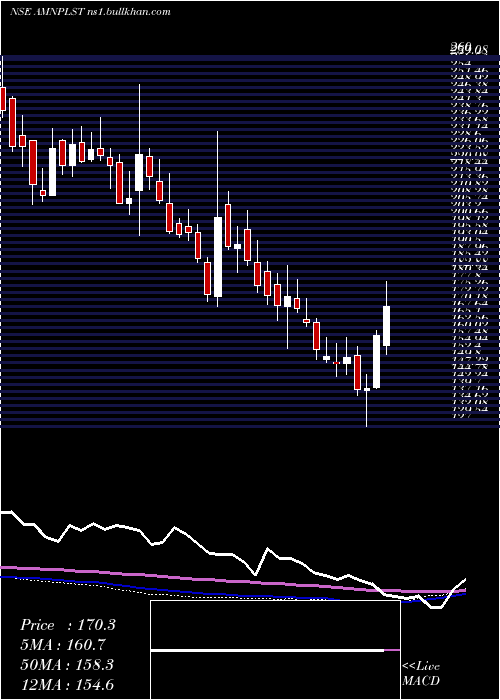Click the '12MA : 154.6' text
Viewport: 500px width, 700px height.
[69, 685]
